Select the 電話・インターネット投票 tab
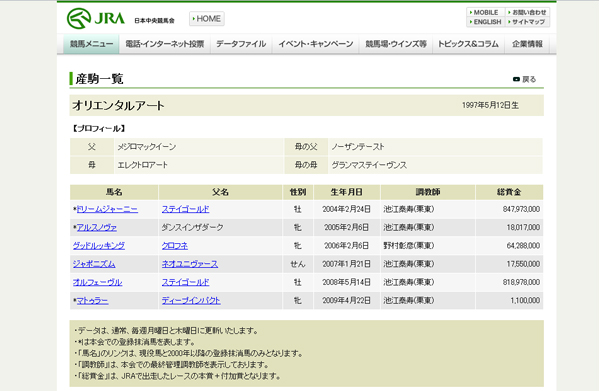 pos(165,44)
